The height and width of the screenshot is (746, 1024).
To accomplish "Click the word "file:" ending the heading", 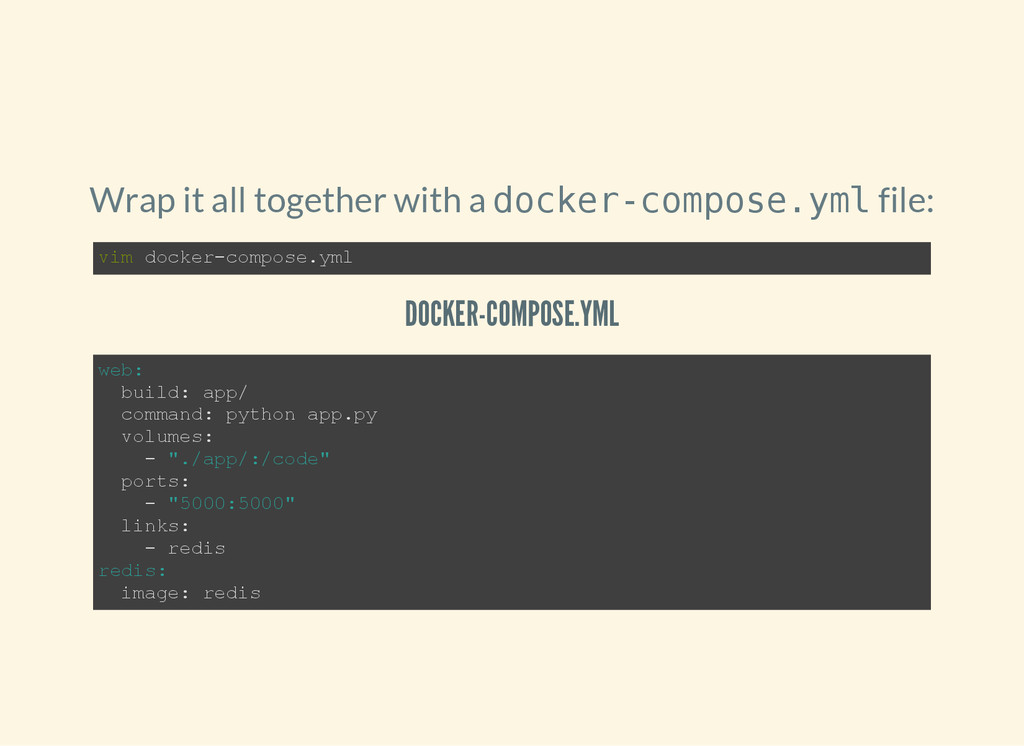I will coord(905,201).
